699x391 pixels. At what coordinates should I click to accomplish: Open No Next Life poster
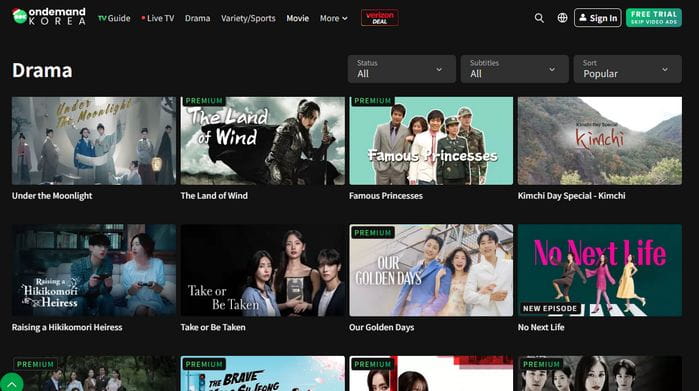pos(600,270)
